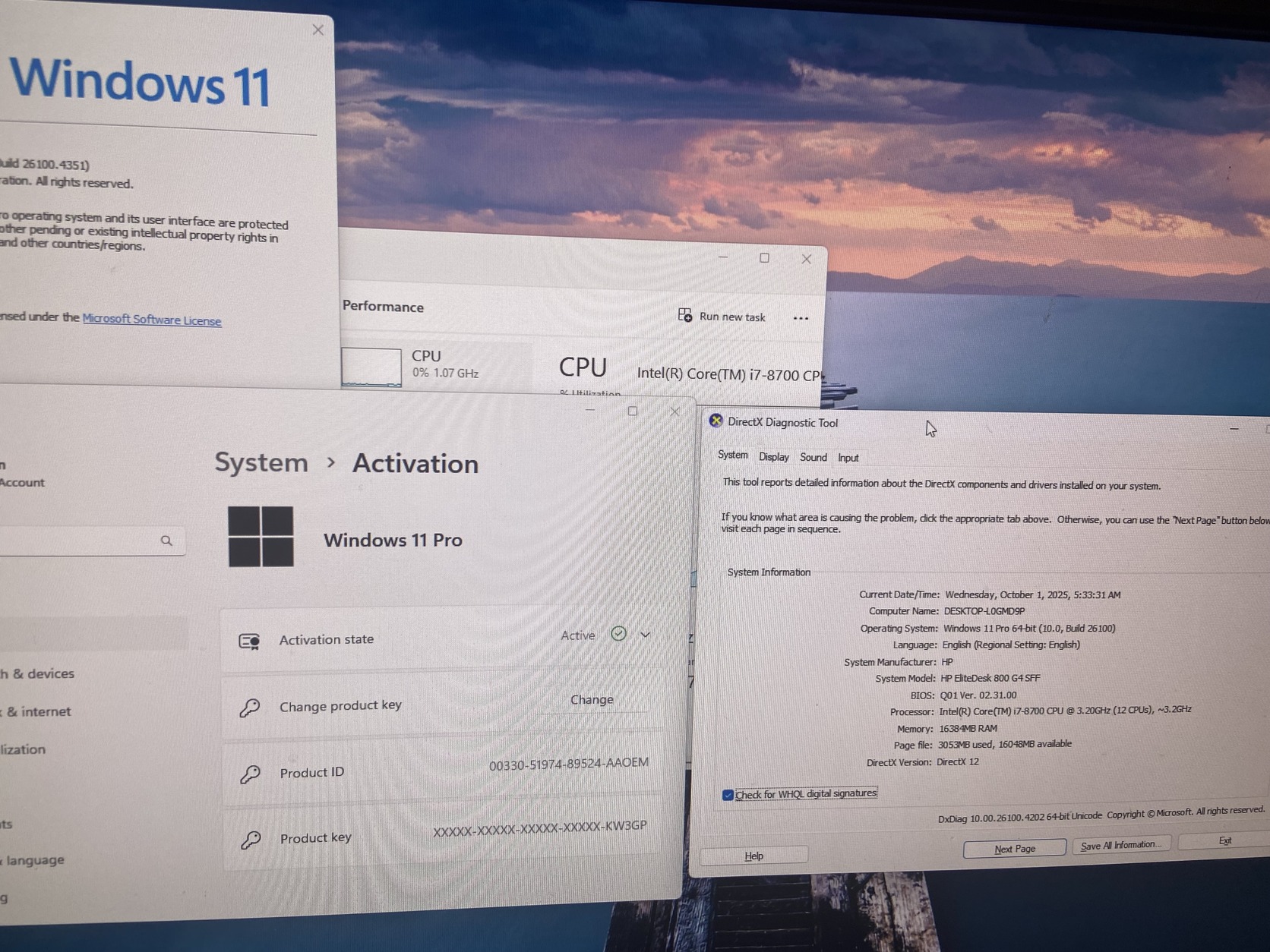
Task: Select the Page file usage value
Action: point(1005,745)
